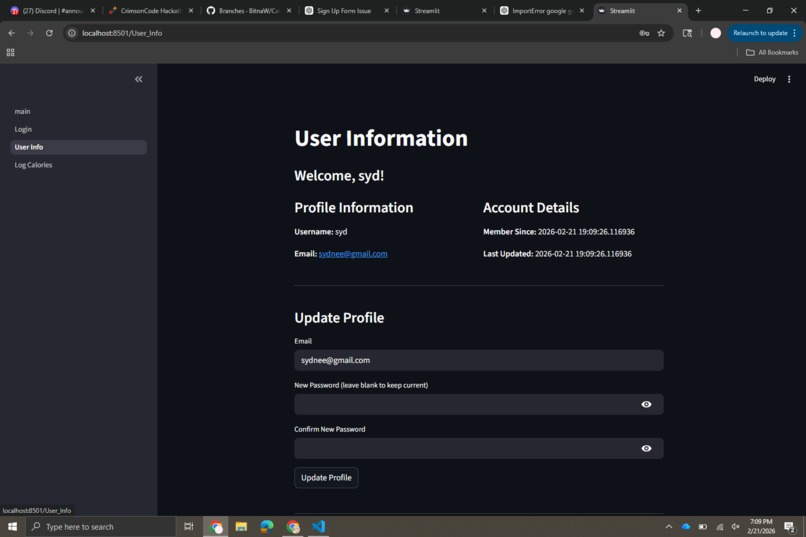806x537 pixels.
Task: Open the apps grid icon in the bookmarks bar
Action: pos(10,52)
